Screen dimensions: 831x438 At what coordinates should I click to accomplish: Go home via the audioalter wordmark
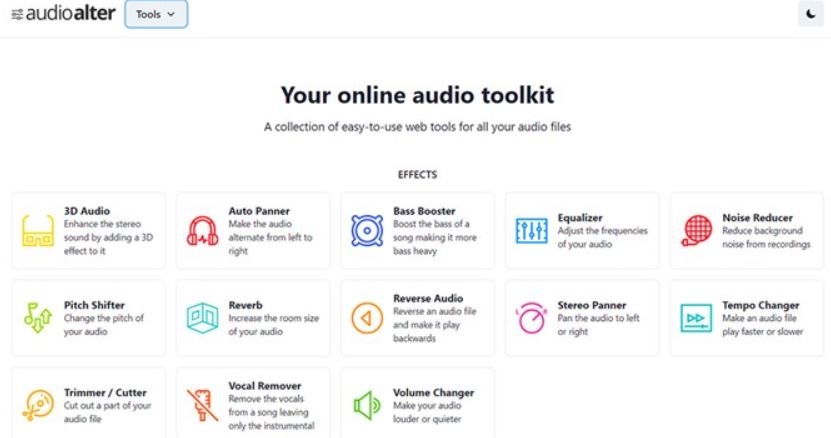coord(70,13)
